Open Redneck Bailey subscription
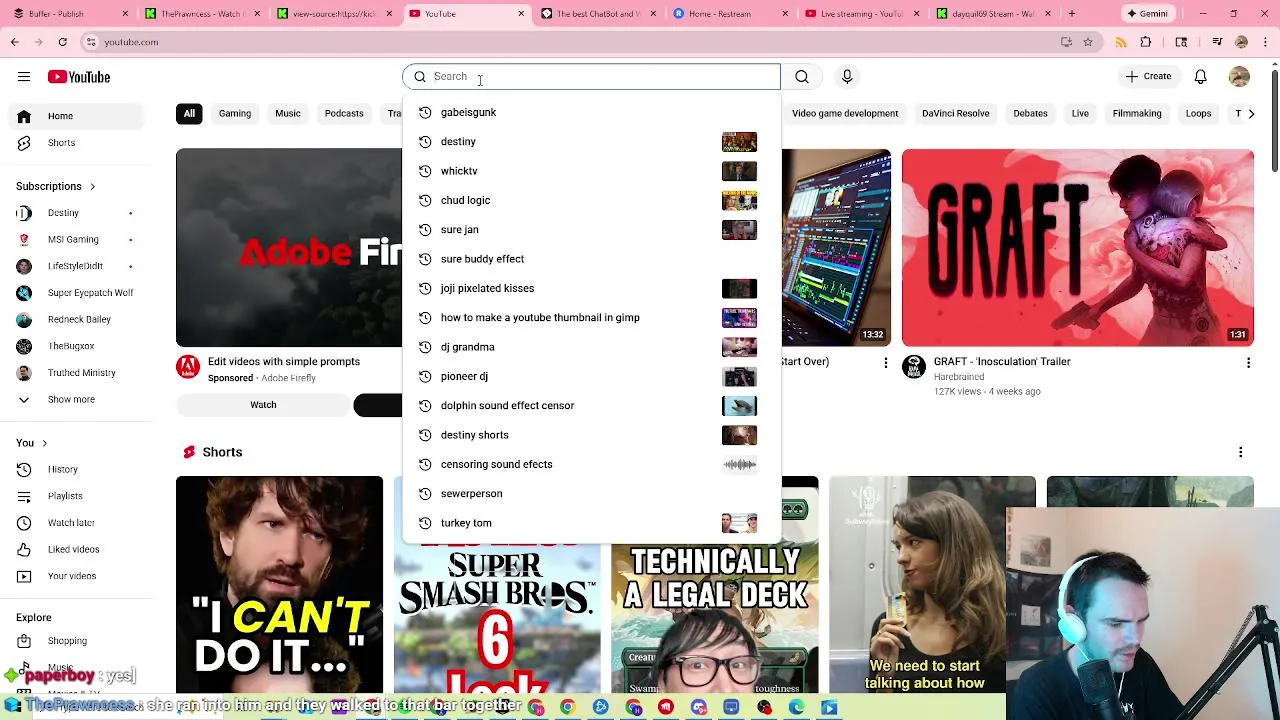 (76, 319)
